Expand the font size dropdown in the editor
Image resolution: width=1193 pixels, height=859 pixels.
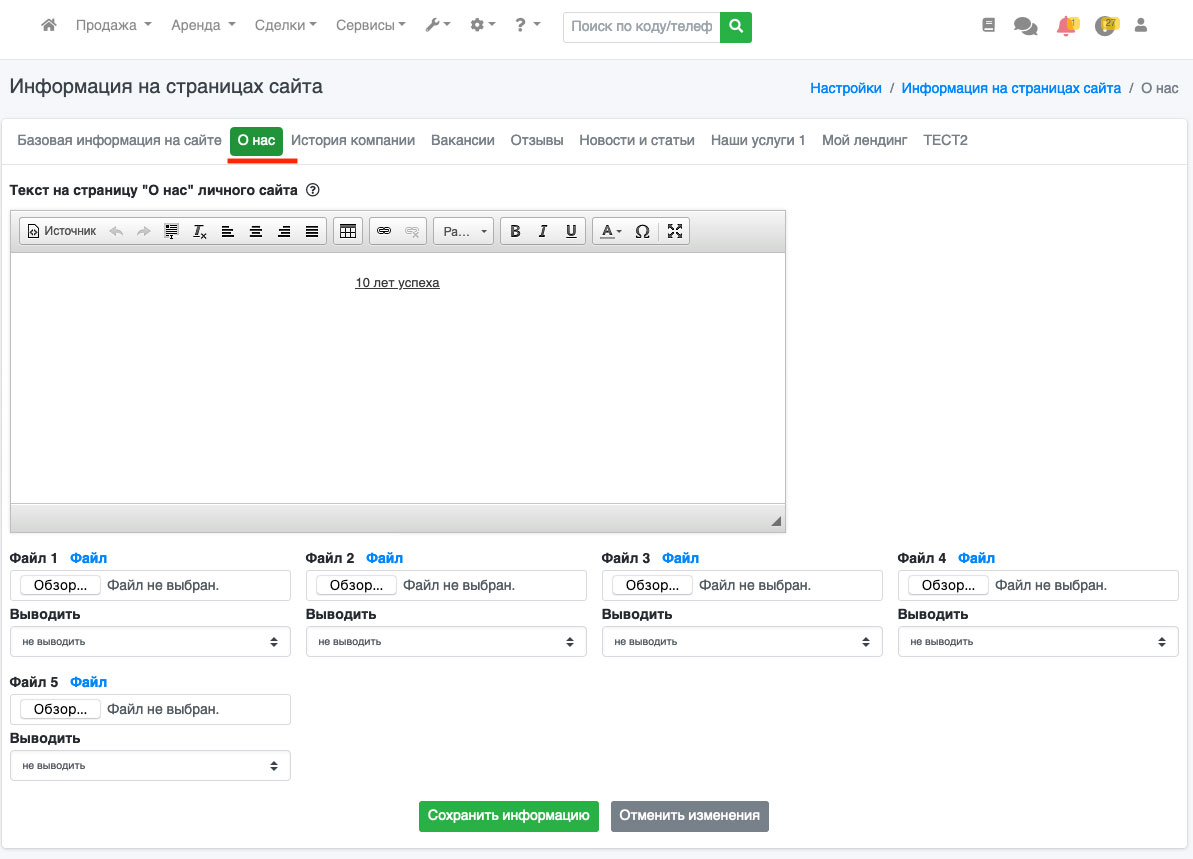tap(464, 231)
